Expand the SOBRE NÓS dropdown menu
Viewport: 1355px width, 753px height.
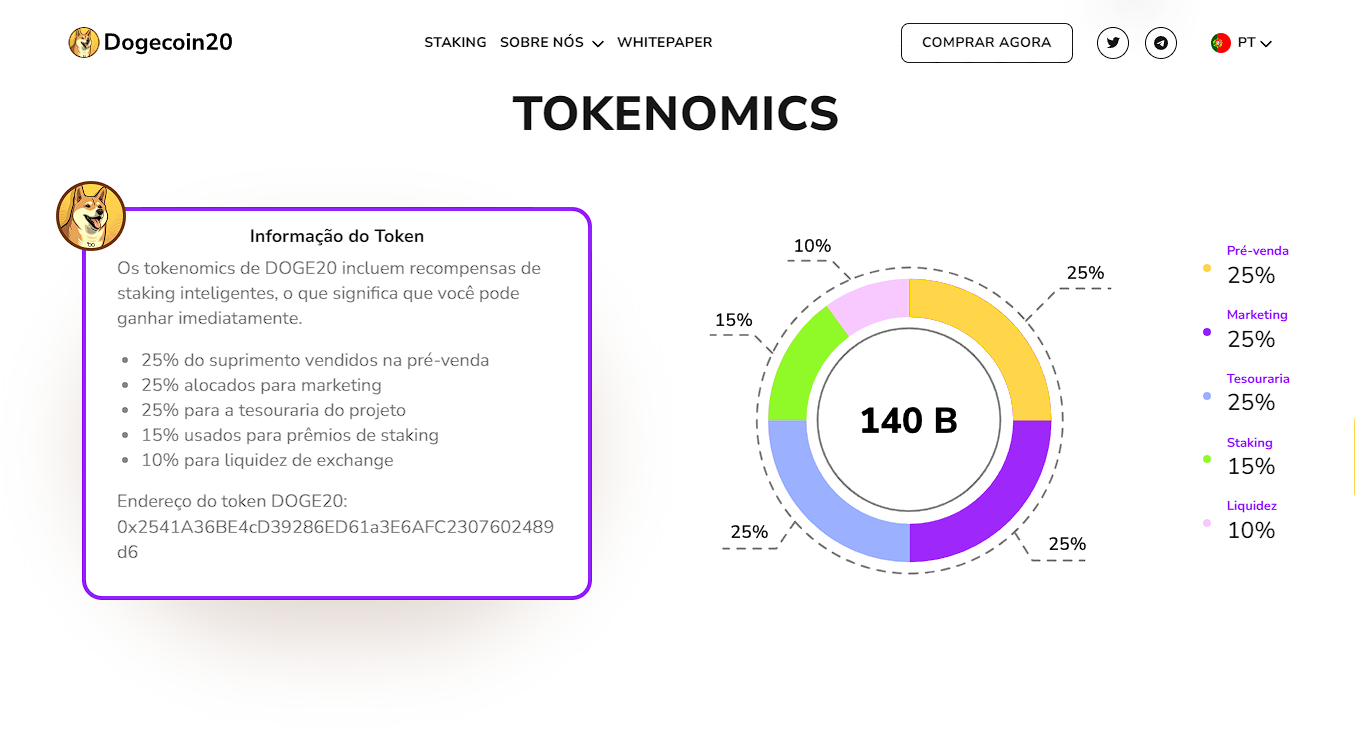tap(543, 42)
